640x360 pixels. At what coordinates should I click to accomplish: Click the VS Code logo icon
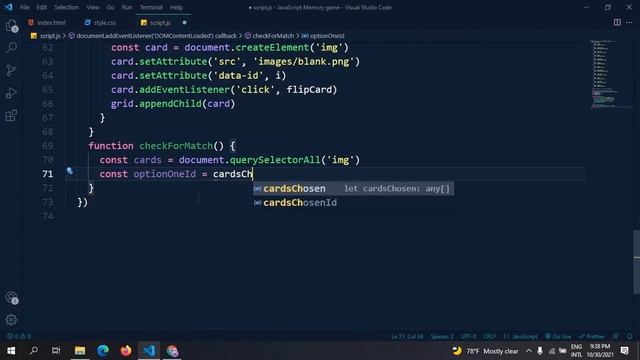[x=9, y=7]
